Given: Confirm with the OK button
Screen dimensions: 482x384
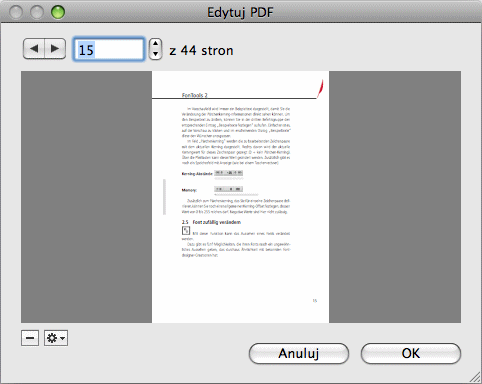Looking at the screenshot, I should coord(411,353).
